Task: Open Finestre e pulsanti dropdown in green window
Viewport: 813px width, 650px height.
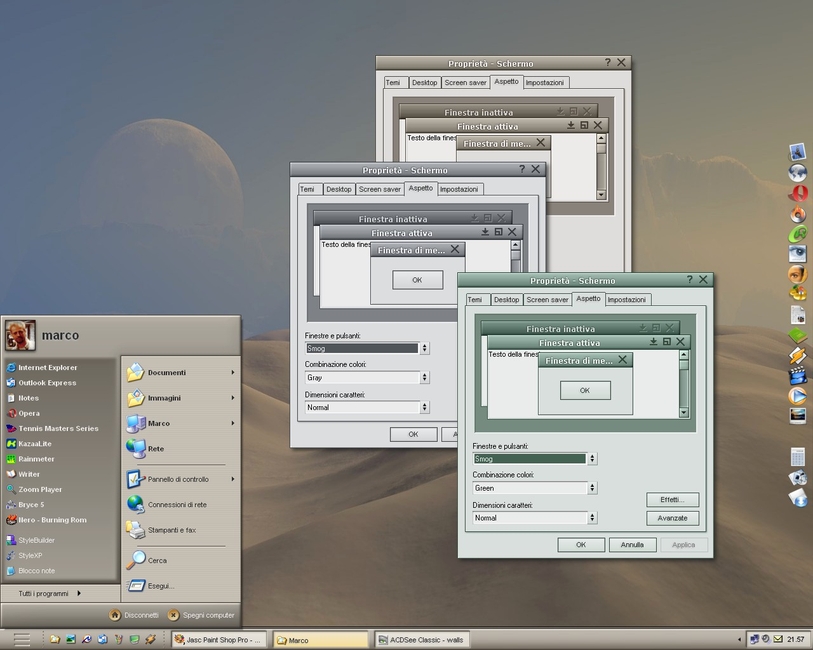Action: coord(592,459)
